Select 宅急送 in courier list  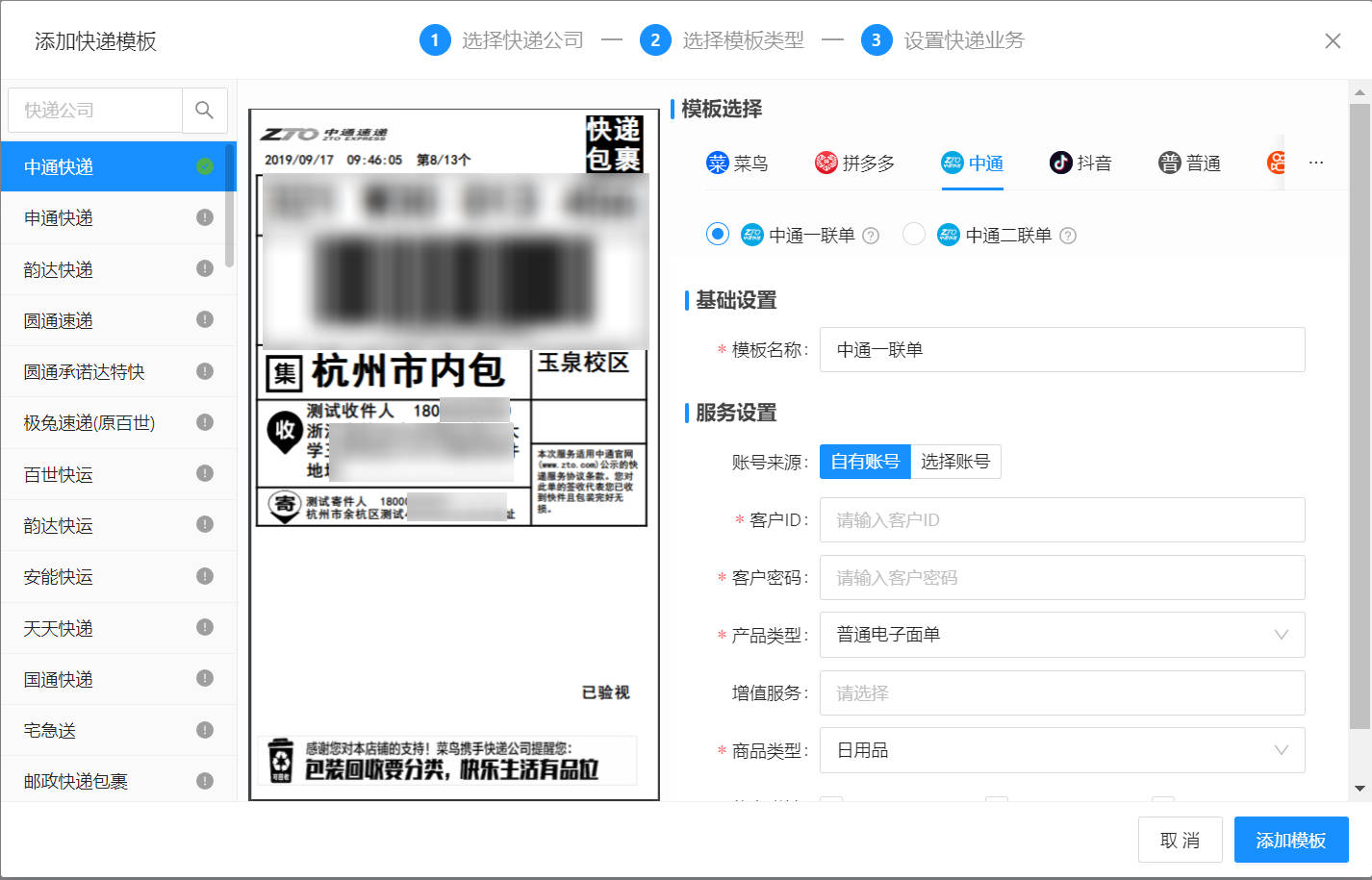coord(118,730)
